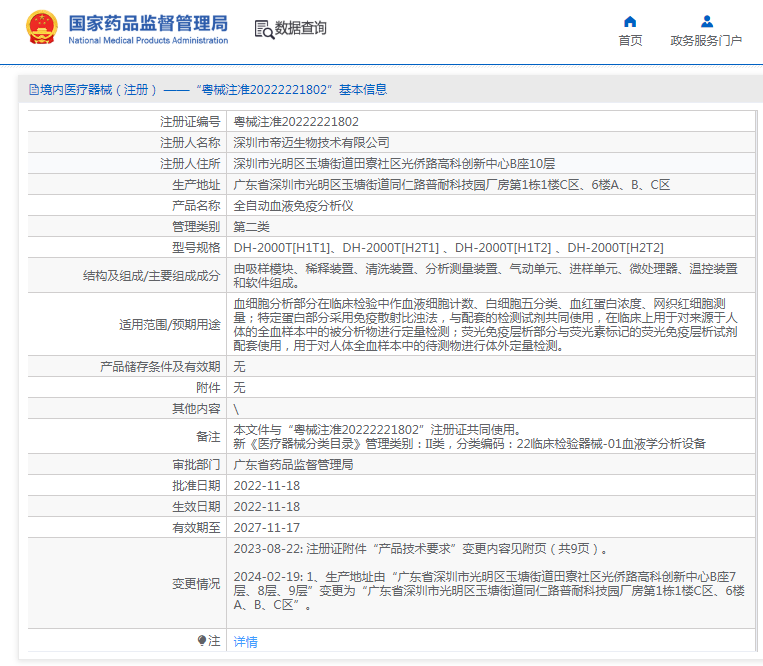Select the 2023-08-22 change record line
The height and width of the screenshot is (666, 763).
[x=421, y=549]
